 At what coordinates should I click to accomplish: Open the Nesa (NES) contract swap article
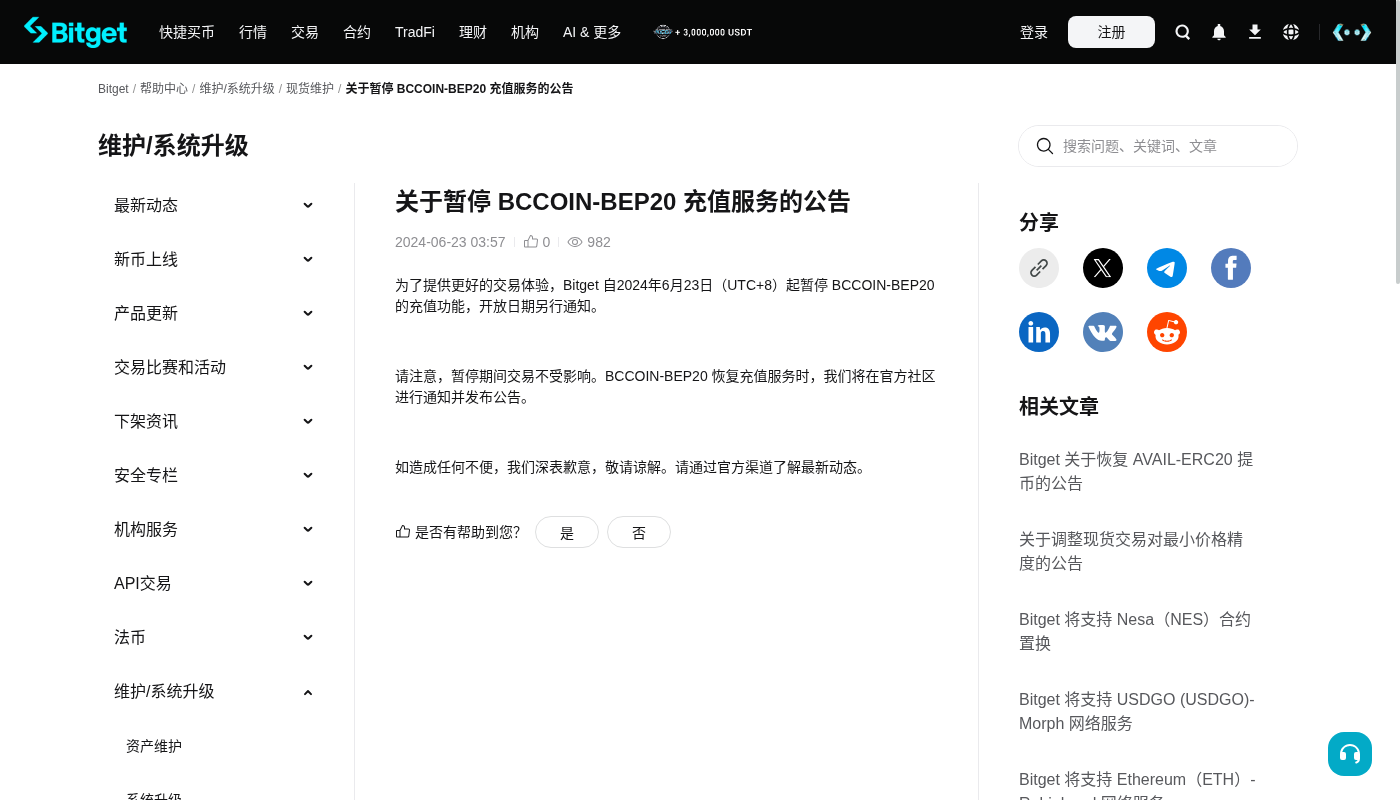pyautogui.click(x=1135, y=631)
